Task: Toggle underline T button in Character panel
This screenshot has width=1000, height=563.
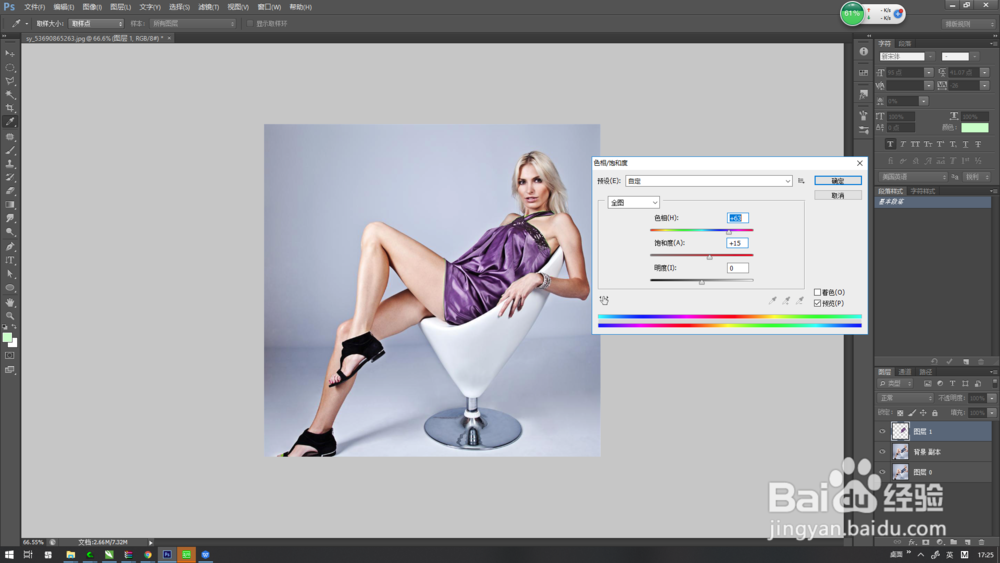Action: 966,145
